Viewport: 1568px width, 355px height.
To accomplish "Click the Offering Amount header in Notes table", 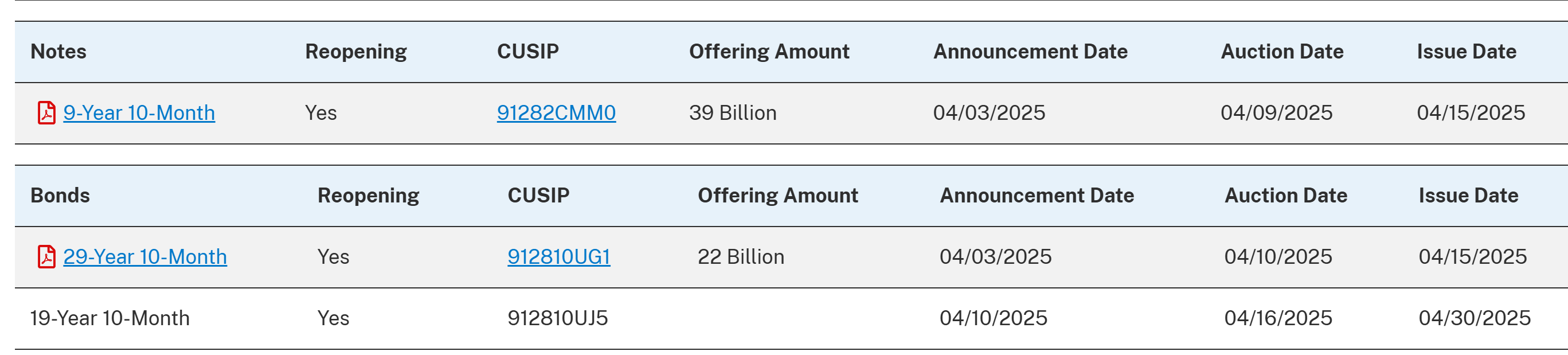I will pos(769,52).
